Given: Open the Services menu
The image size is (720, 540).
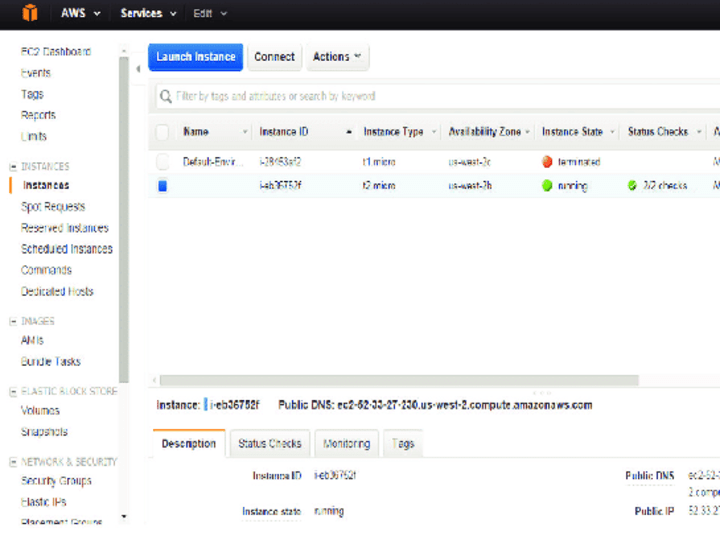Looking at the screenshot, I should coord(148,13).
